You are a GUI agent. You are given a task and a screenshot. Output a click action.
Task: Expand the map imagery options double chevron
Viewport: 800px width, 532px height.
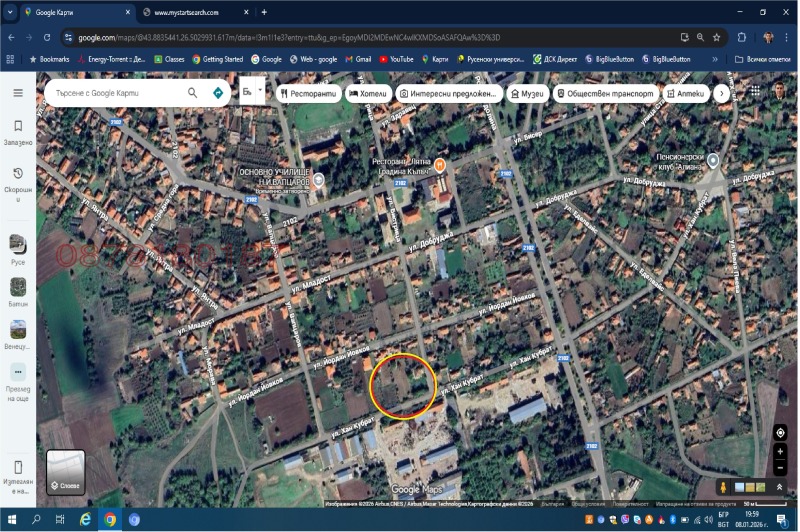[779, 488]
